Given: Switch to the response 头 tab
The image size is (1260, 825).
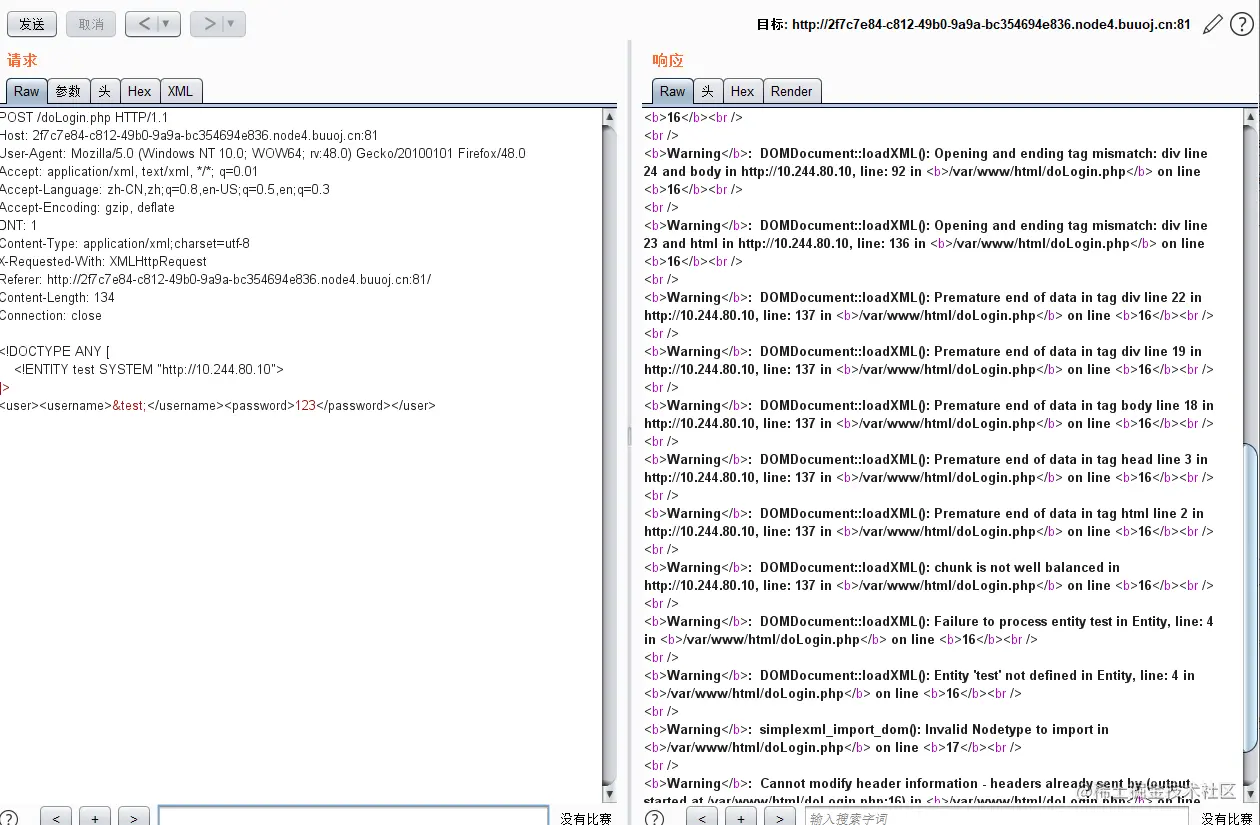Looking at the screenshot, I should (x=708, y=91).
